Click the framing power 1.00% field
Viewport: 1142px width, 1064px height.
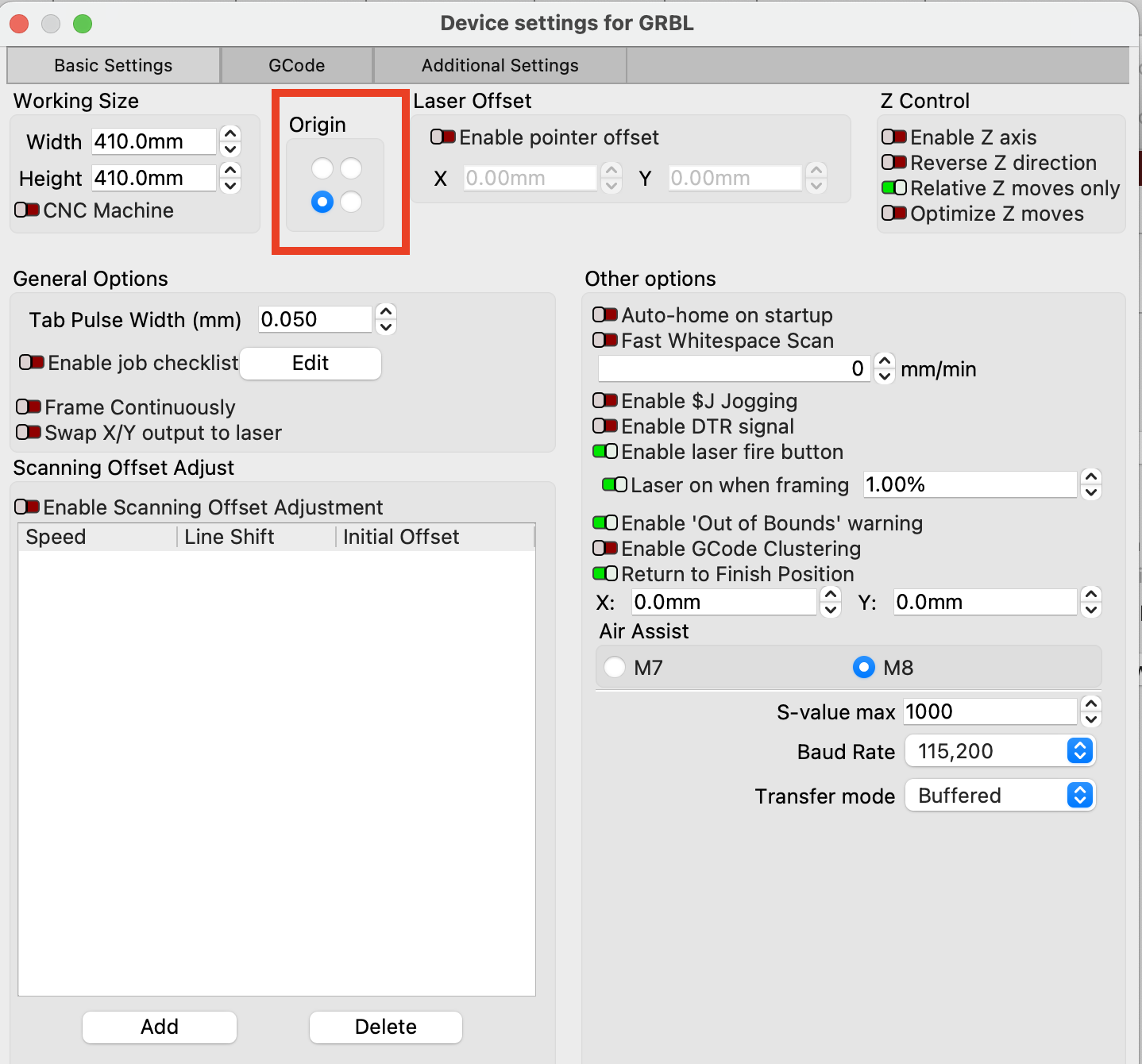[970, 484]
